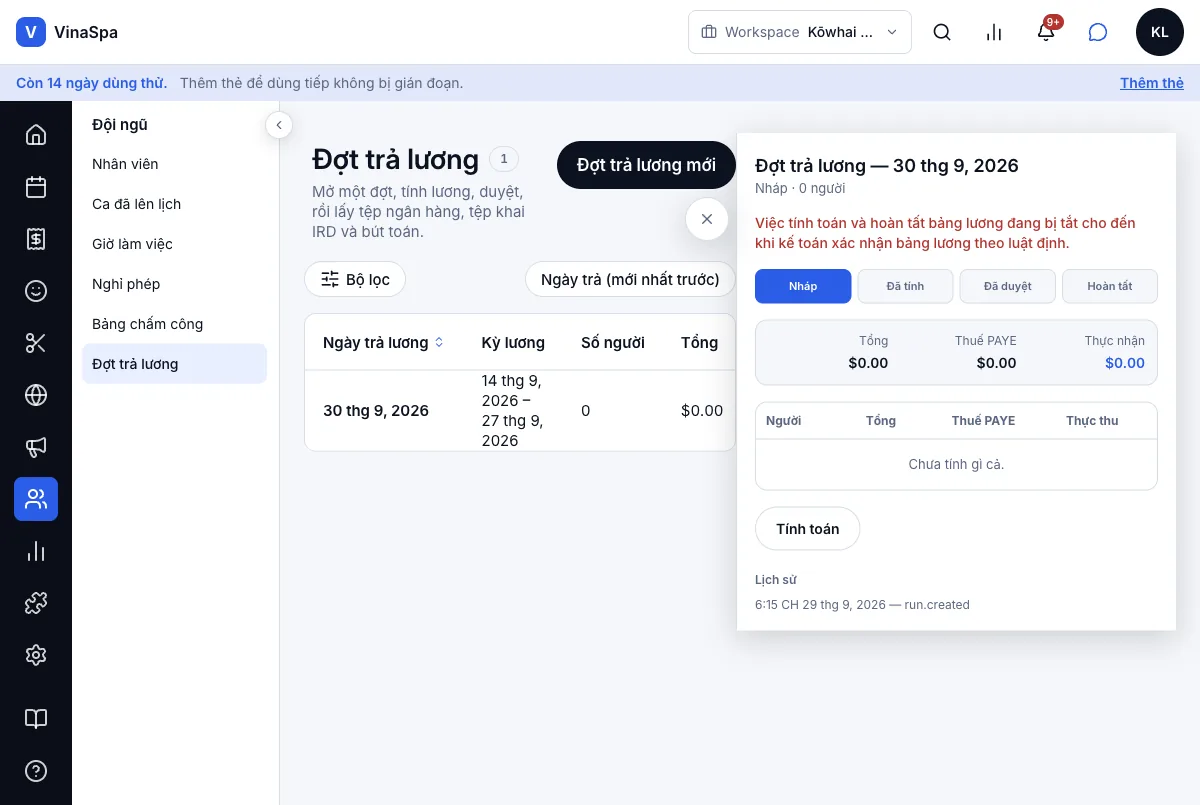Open the smiley customers icon in sidebar
The width and height of the screenshot is (1200, 805).
[x=36, y=290]
